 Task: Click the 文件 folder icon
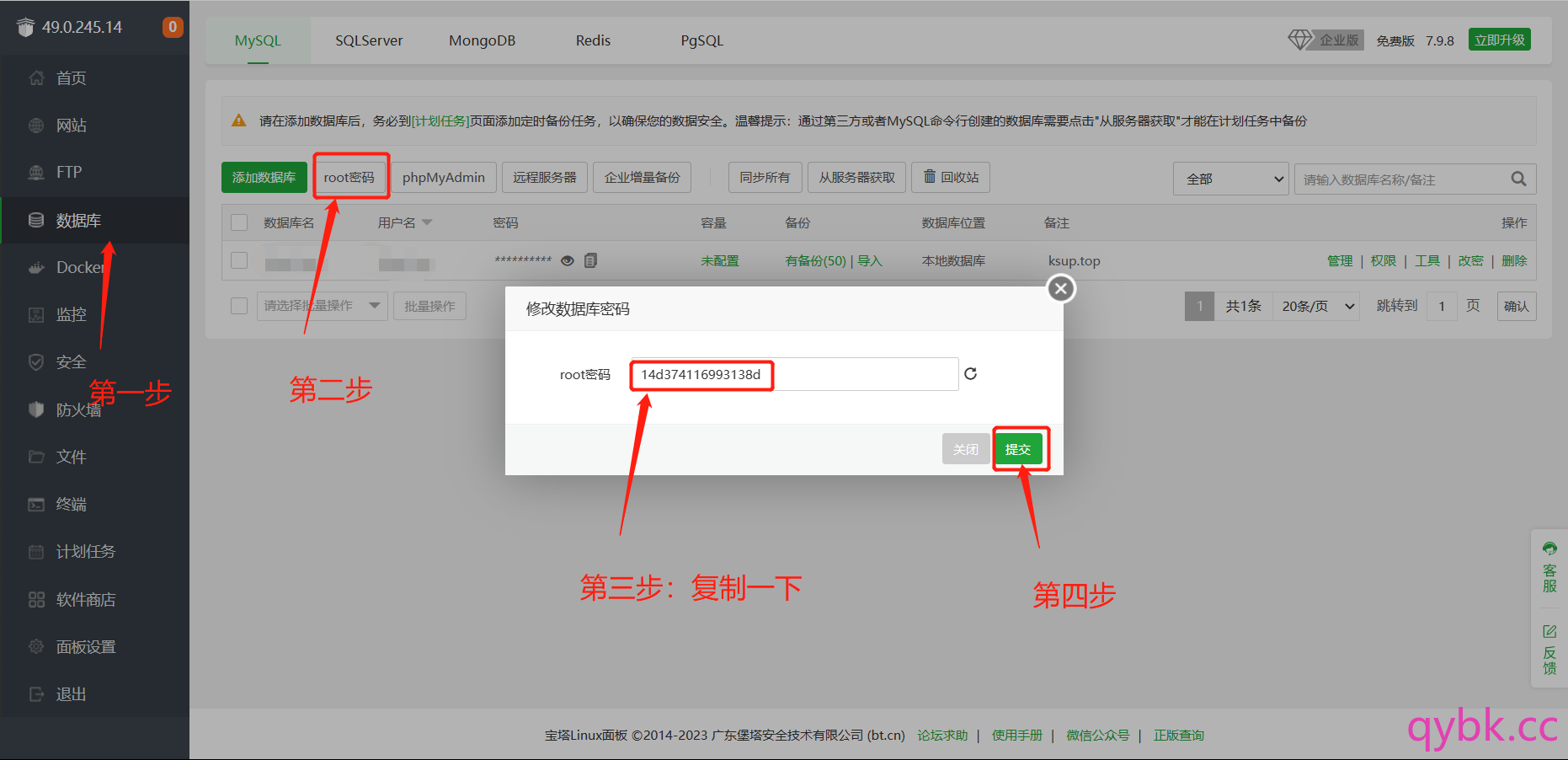[x=36, y=457]
